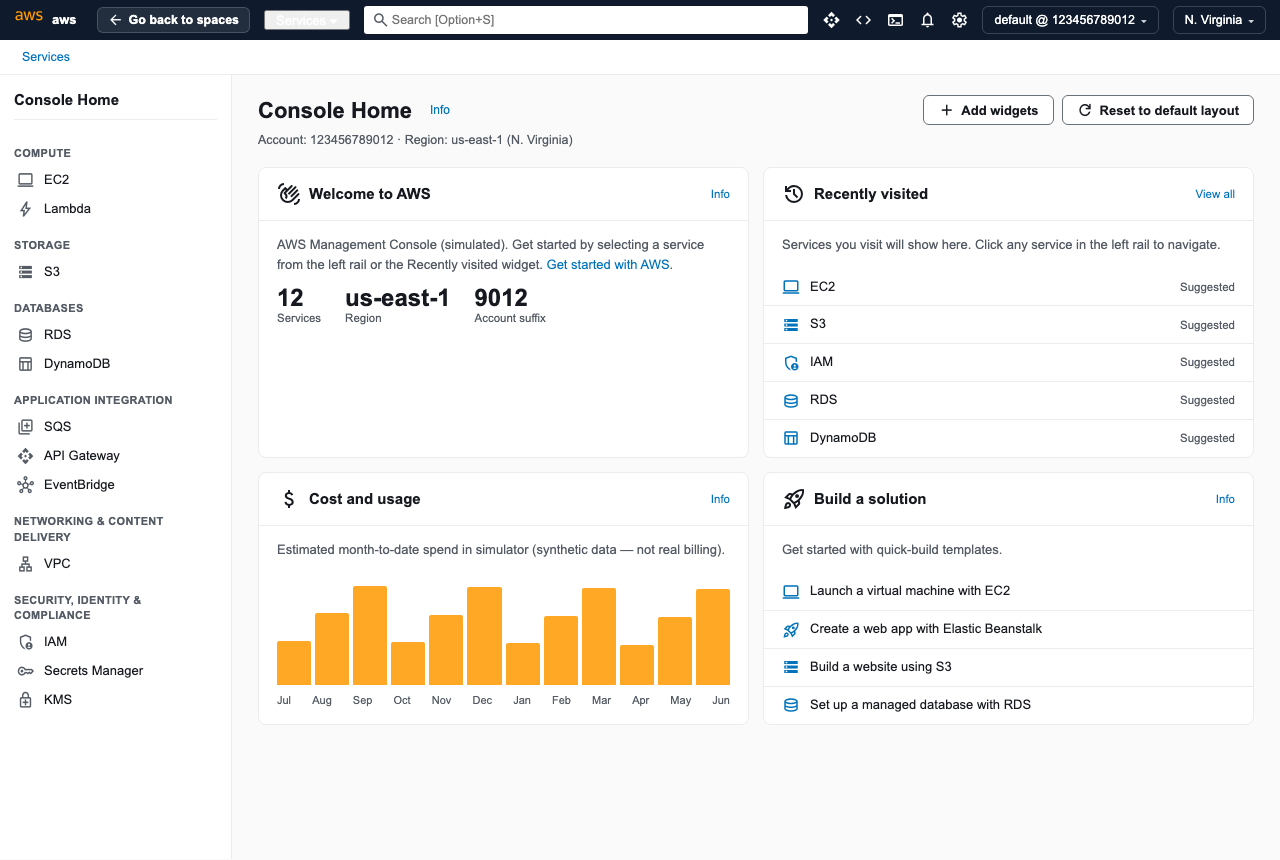Image resolution: width=1280 pixels, height=860 pixels.
Task: Click DynamoDB icon in Recently visited
Action: point(791,438)
